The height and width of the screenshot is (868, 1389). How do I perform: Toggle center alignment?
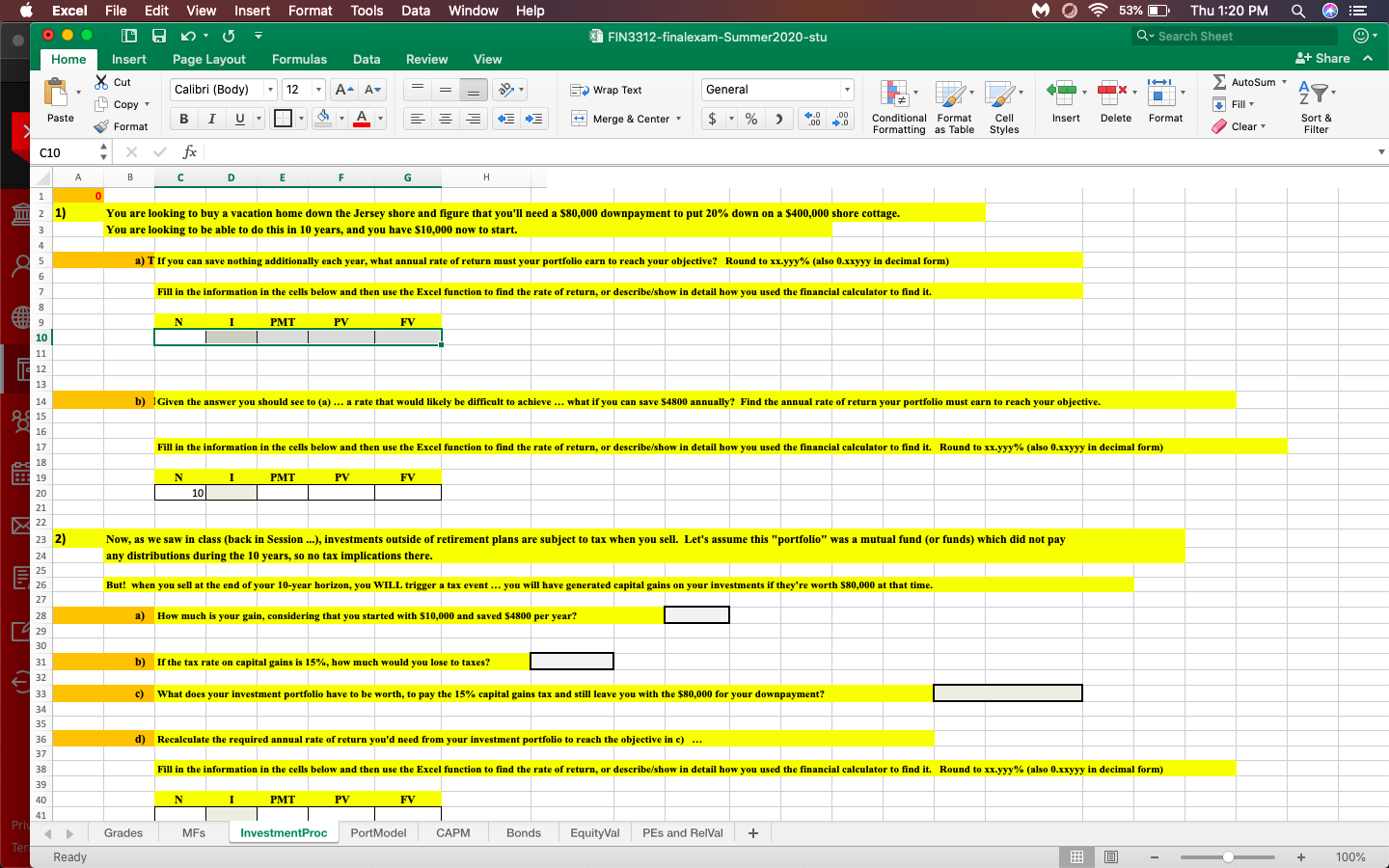tap(445, 119)
